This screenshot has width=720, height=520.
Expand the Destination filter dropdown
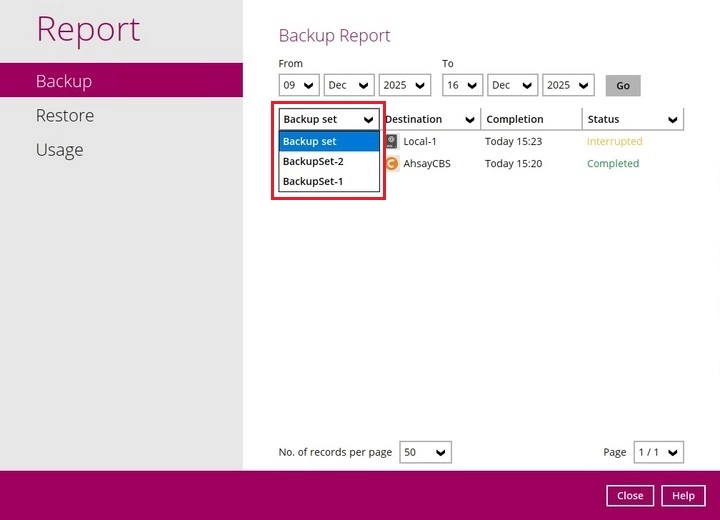pyautogui.click(x=431, y=119)
